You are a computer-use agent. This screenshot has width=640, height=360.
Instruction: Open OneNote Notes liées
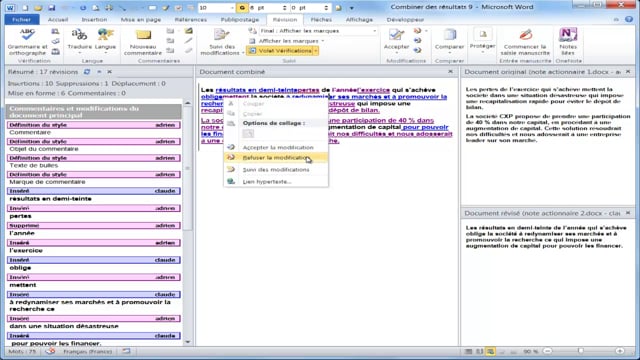(x=568, y=42)
